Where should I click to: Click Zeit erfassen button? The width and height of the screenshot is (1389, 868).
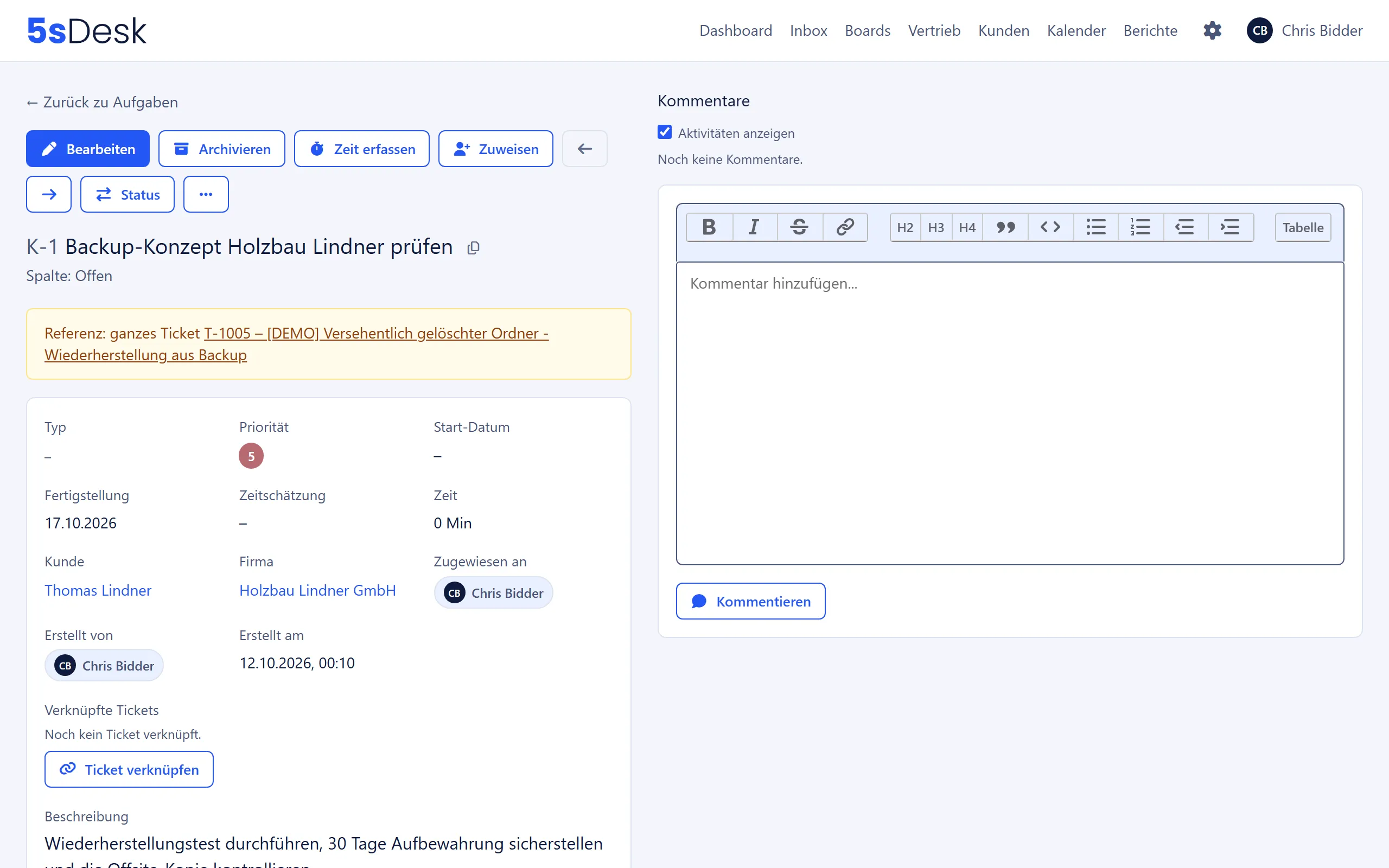(361, 149)
